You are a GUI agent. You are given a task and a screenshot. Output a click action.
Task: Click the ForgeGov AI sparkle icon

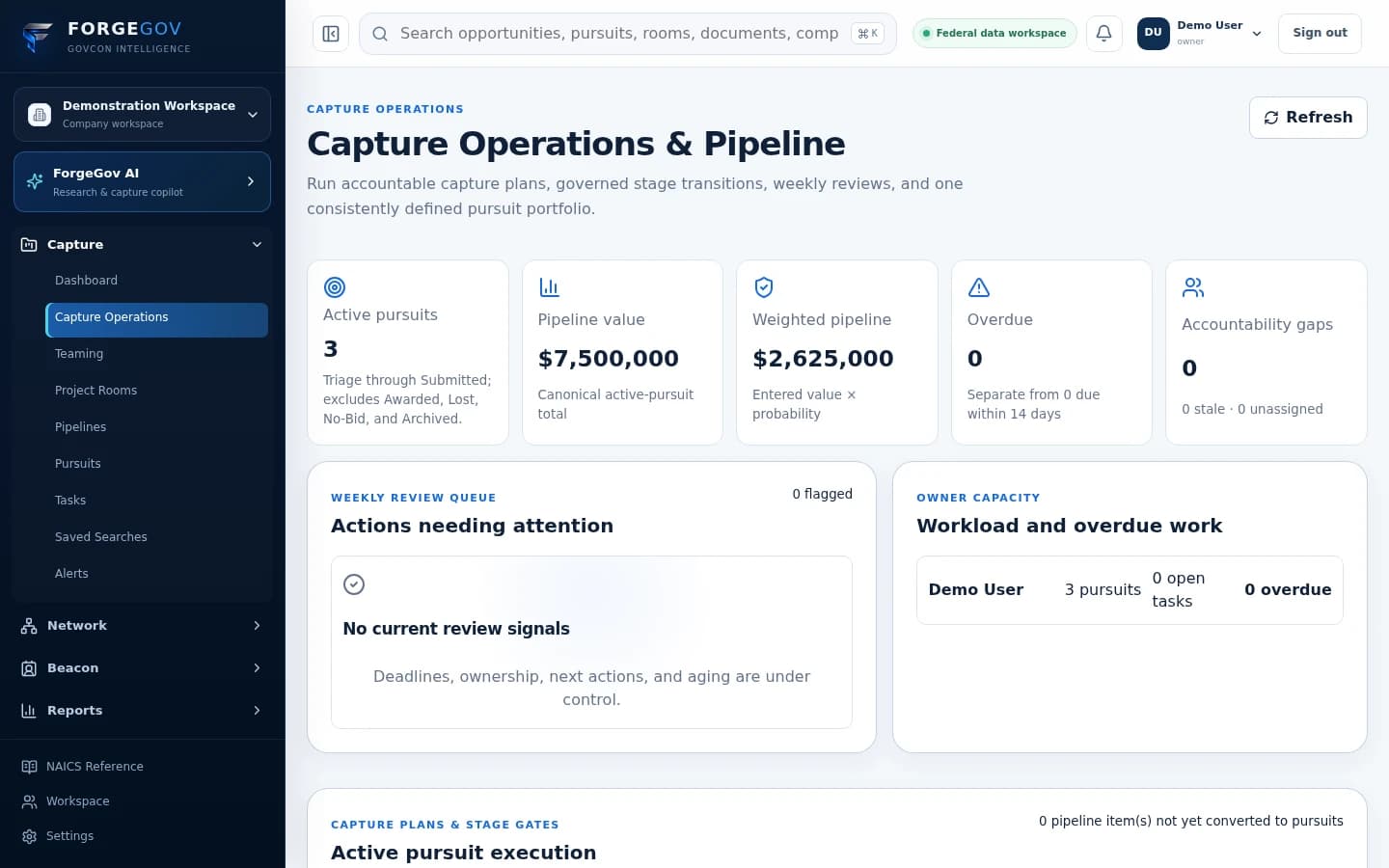[35, 181]
